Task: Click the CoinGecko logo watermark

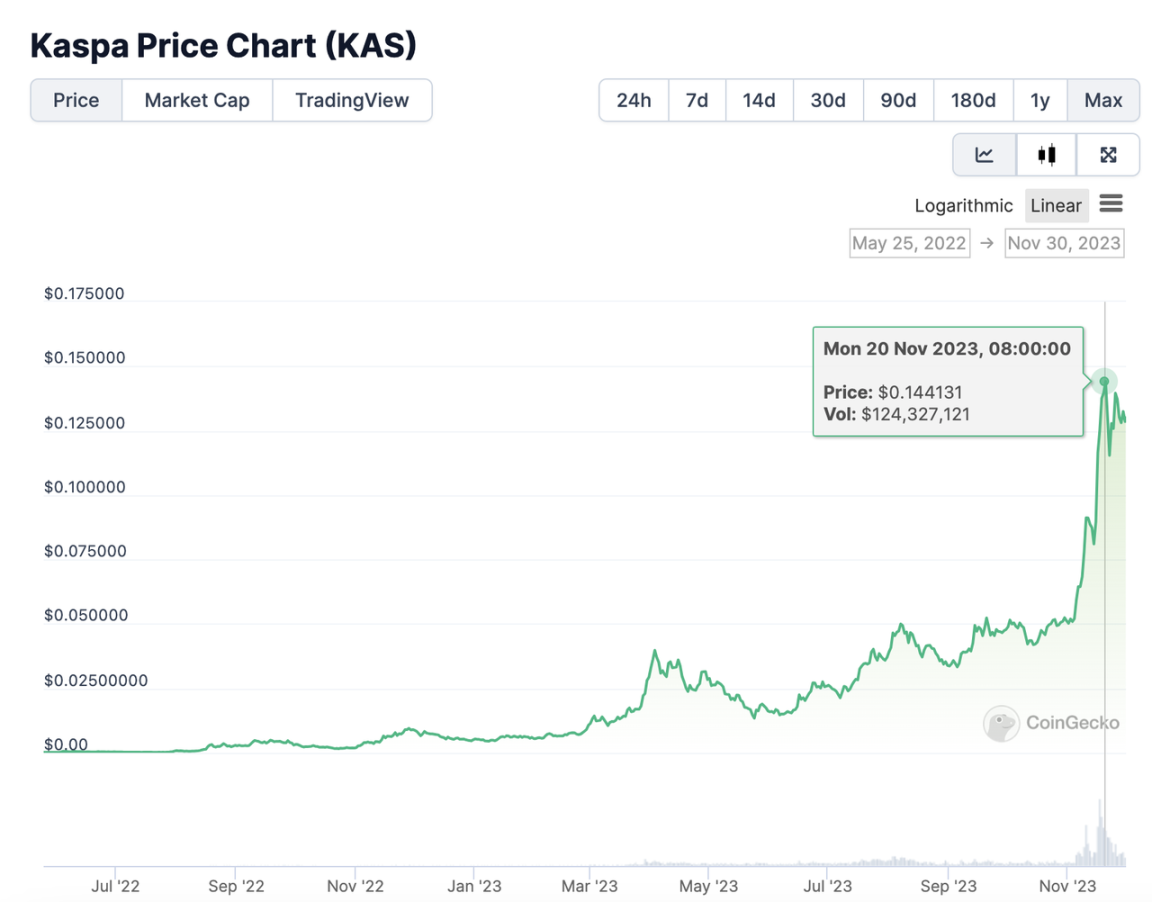Action: coord(1001,723)
